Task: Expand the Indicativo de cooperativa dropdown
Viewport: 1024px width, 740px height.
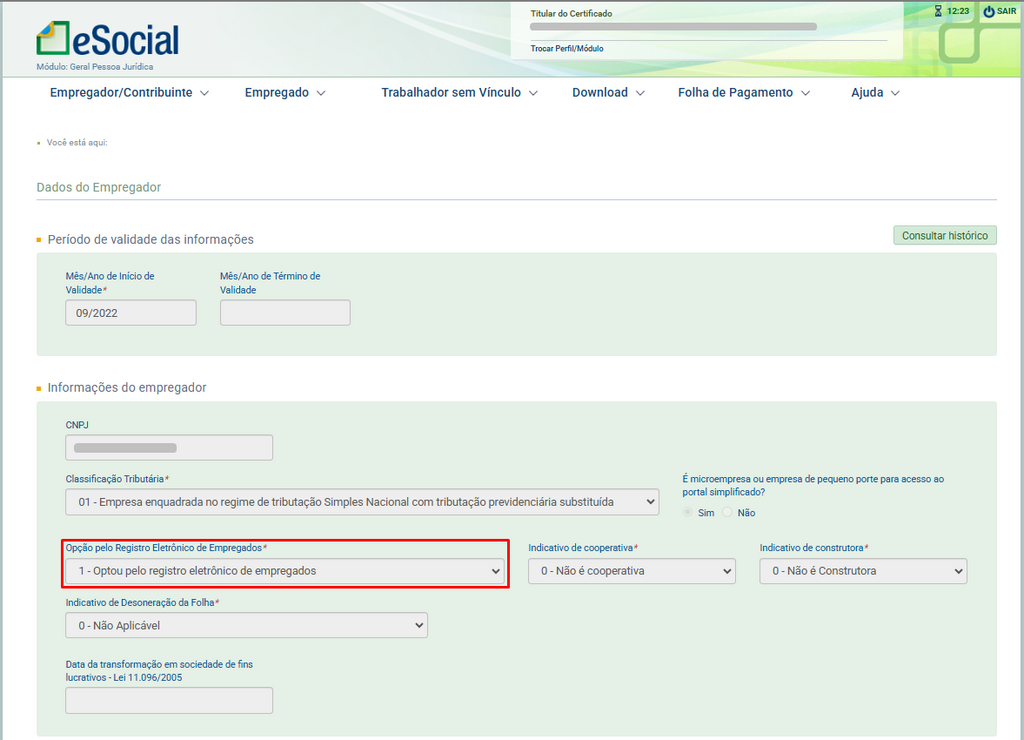Action: click(631, 571)
